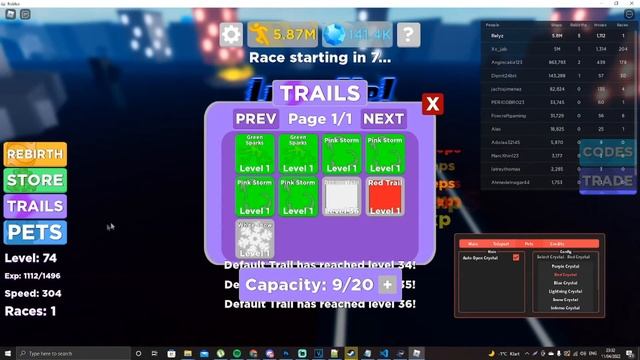This screenshot has width=640, height=360.
Task: Switch to the Main tab in script panel
Action: click(473, 244)
